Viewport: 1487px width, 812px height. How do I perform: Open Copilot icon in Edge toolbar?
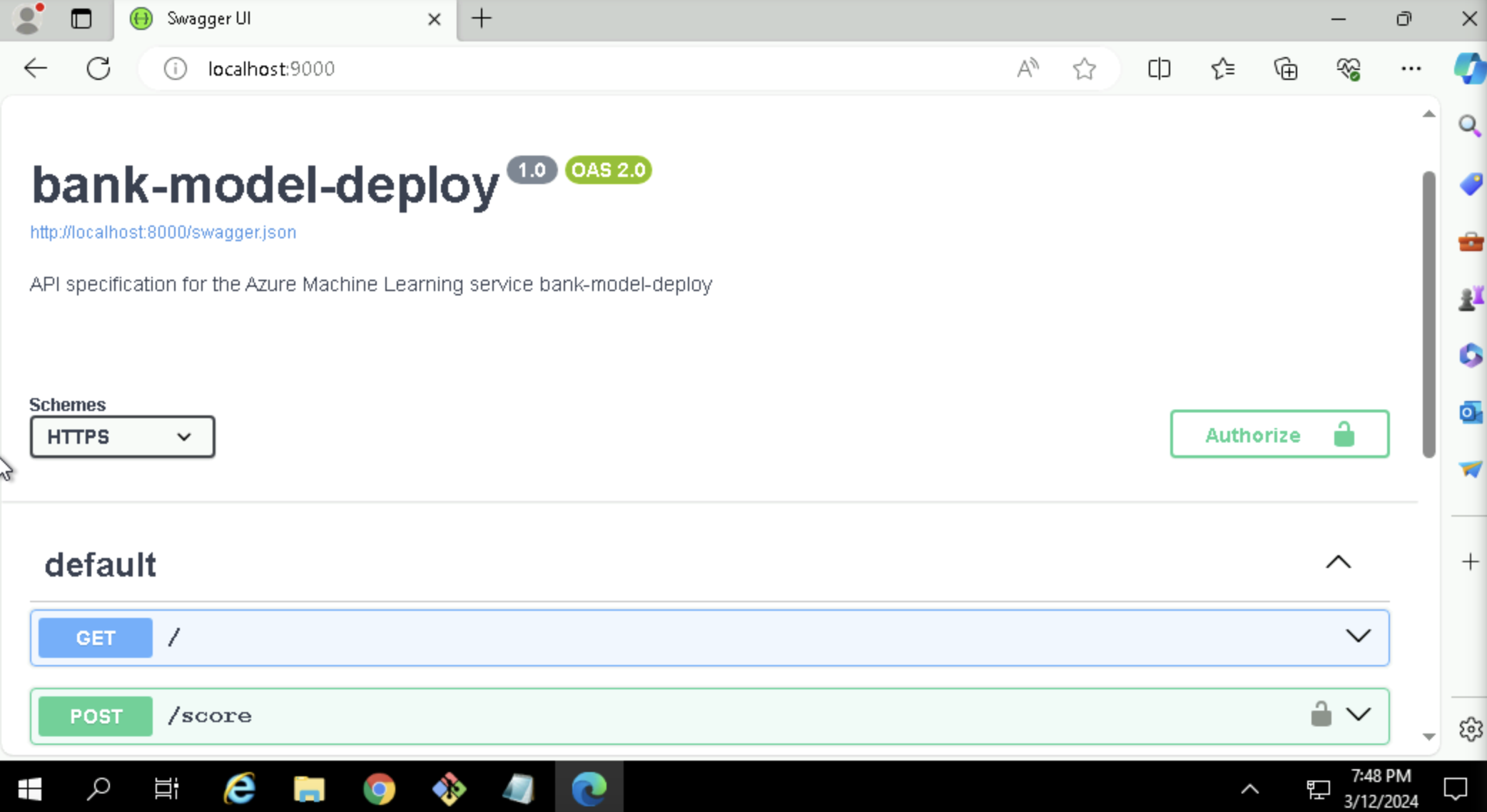[x=1470, y=68]
